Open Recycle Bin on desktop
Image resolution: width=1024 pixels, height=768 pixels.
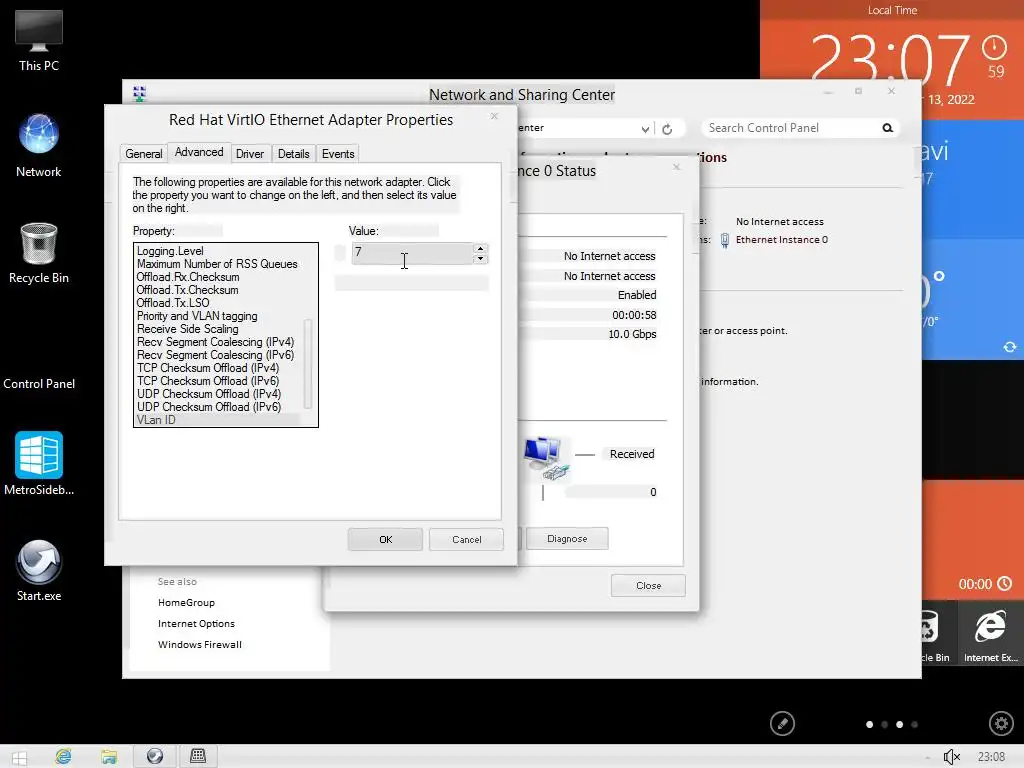pos(39,253)
